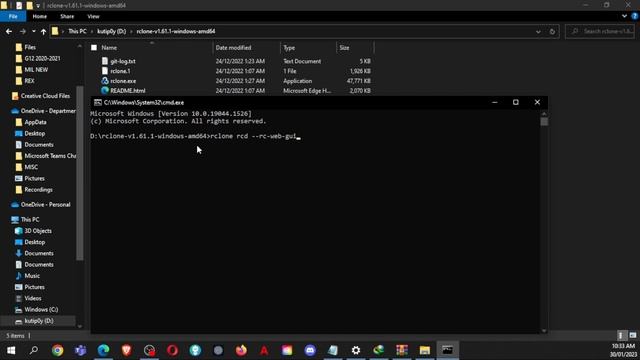Screen dimensions: 640x360
Task: Select the README.html Edge file icon
Action: pyautogui.click(x=105, y=91)
